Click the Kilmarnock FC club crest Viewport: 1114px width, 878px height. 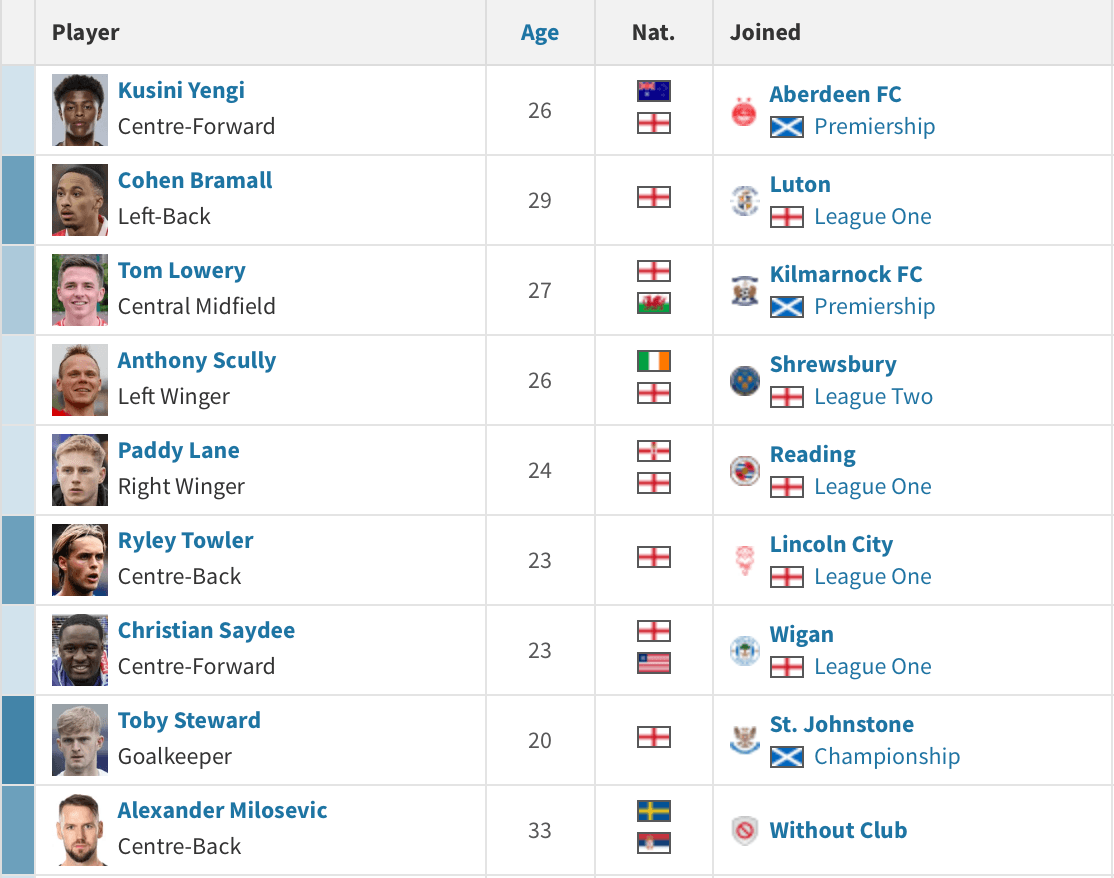click(745, 291)
